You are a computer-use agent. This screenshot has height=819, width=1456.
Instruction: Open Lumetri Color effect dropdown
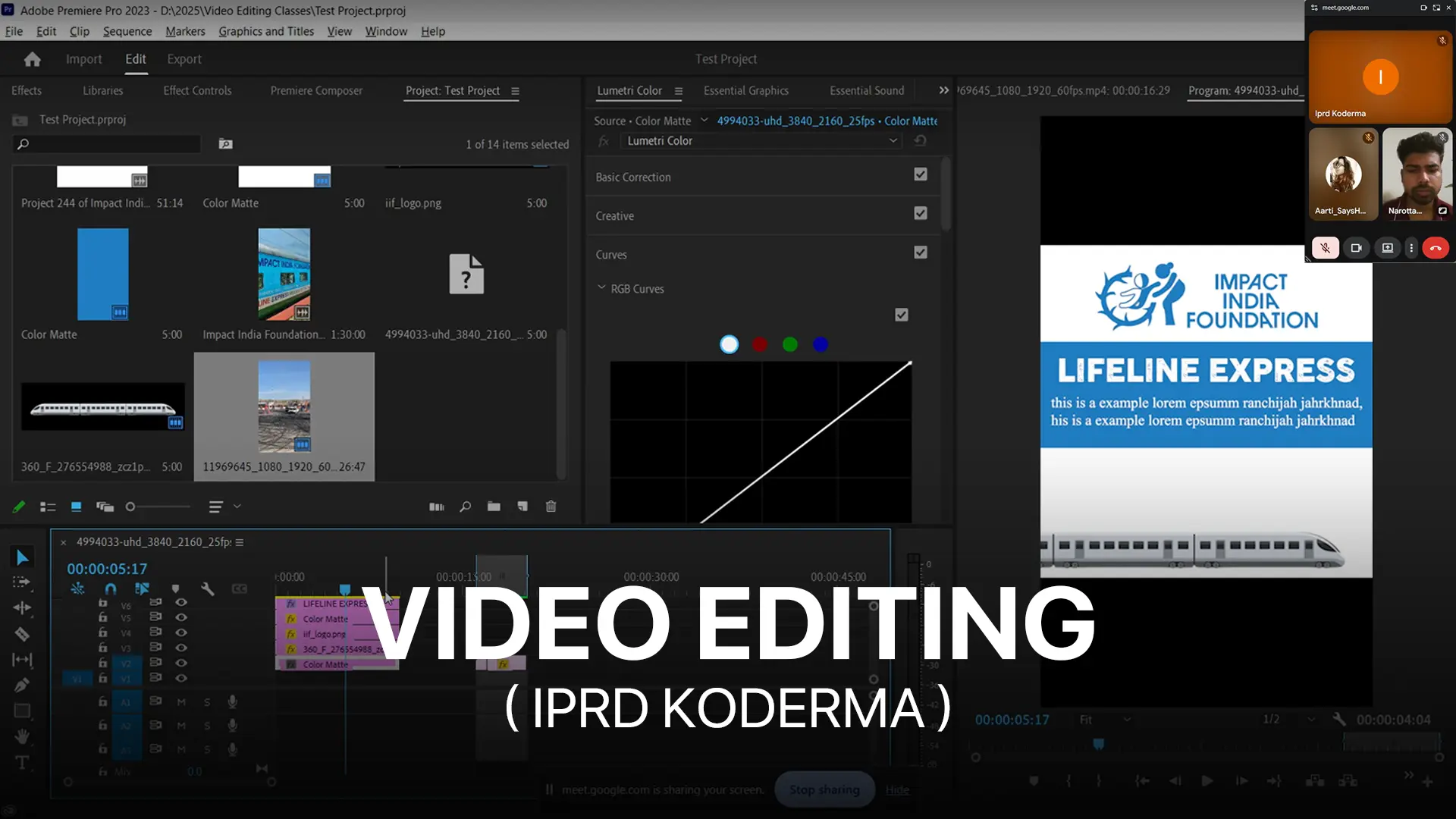761,141
